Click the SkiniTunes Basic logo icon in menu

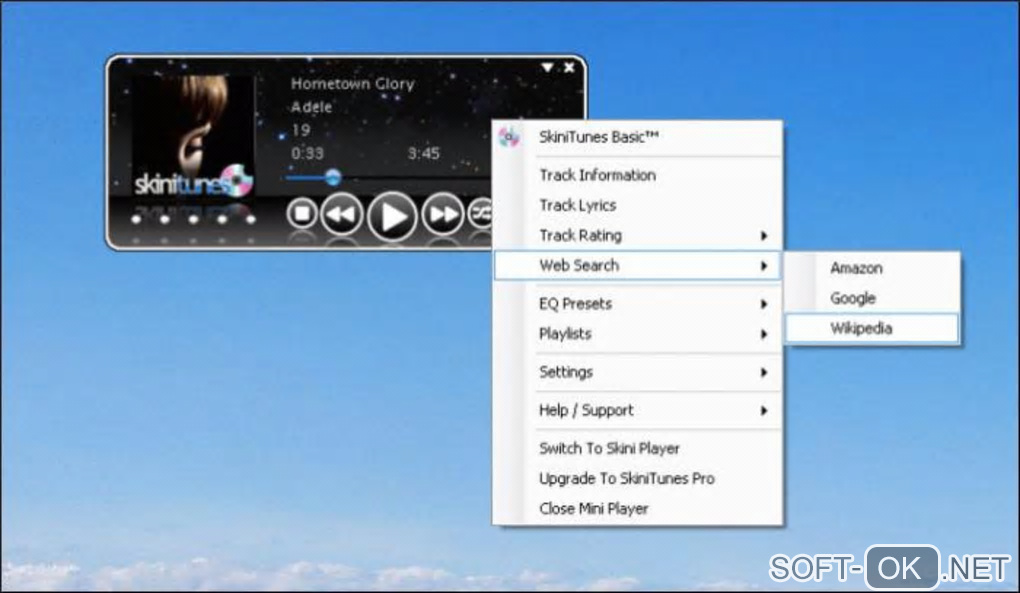509,137
